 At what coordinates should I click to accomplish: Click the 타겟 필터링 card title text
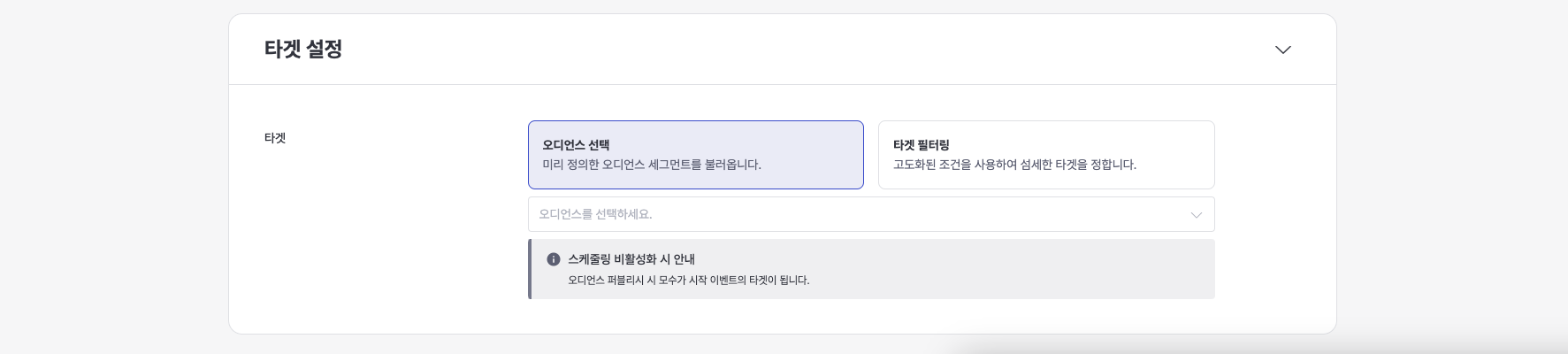click(x=921, y=145)
